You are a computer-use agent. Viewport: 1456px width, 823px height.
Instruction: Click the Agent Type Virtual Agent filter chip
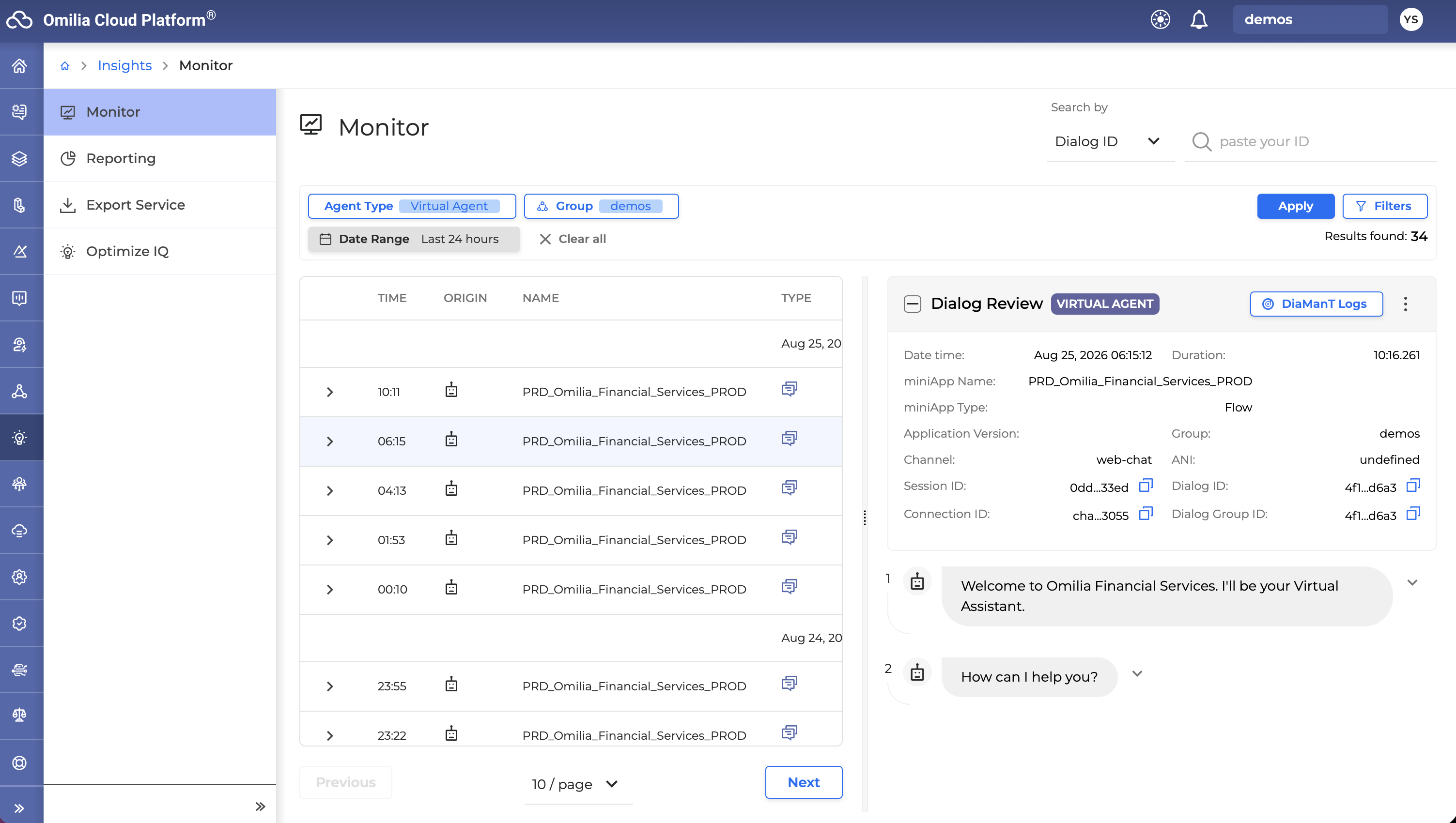click(412, 206)
